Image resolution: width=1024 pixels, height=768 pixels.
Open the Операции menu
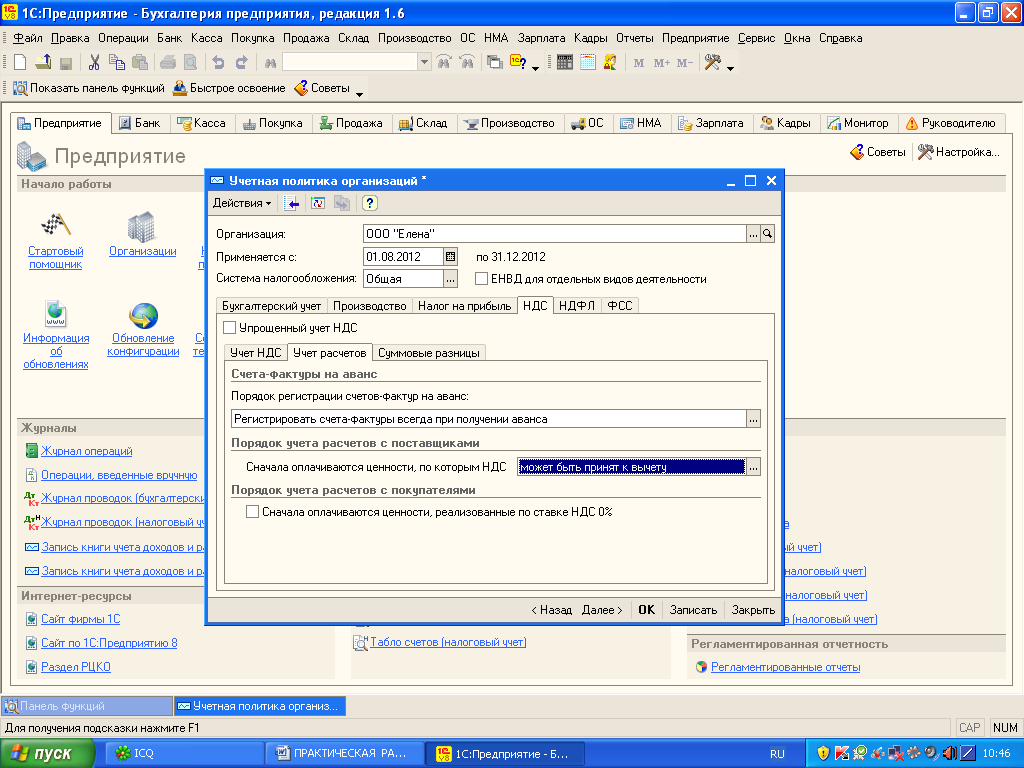pyautogui.click(x=123, y=38)
